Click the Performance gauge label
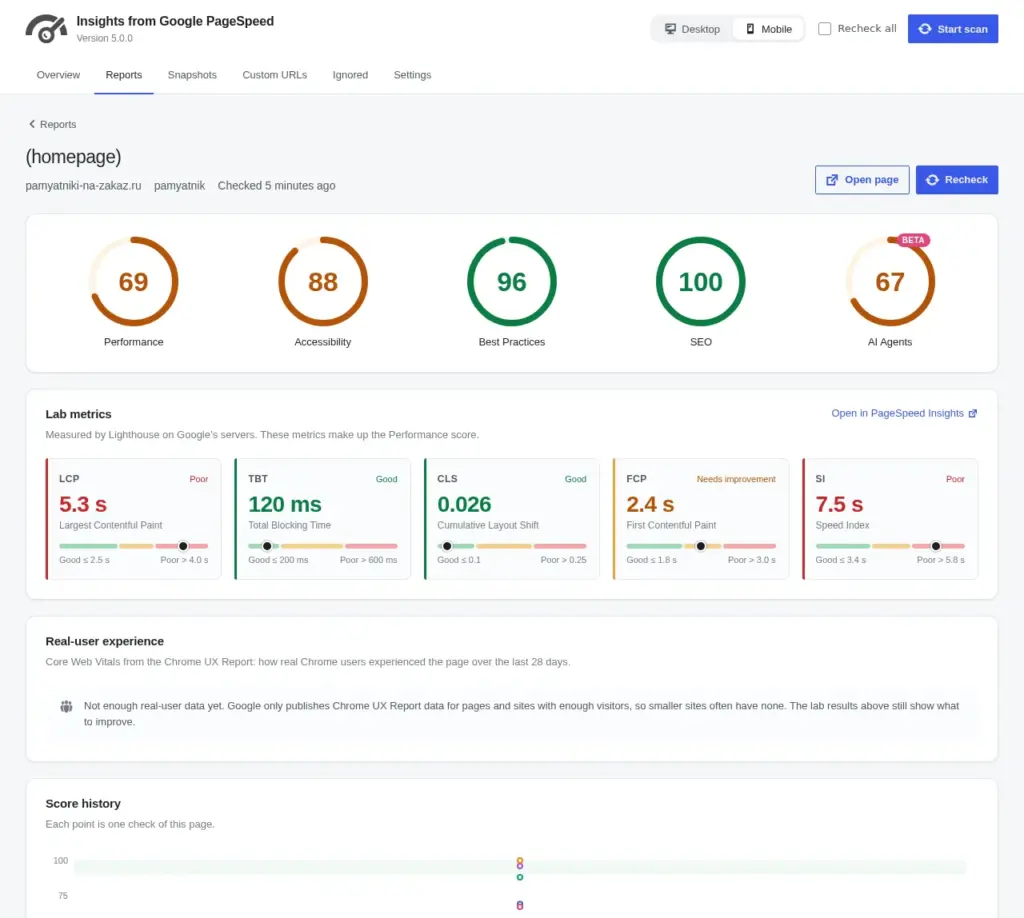The image size is (1024, 918). point(133,341)
